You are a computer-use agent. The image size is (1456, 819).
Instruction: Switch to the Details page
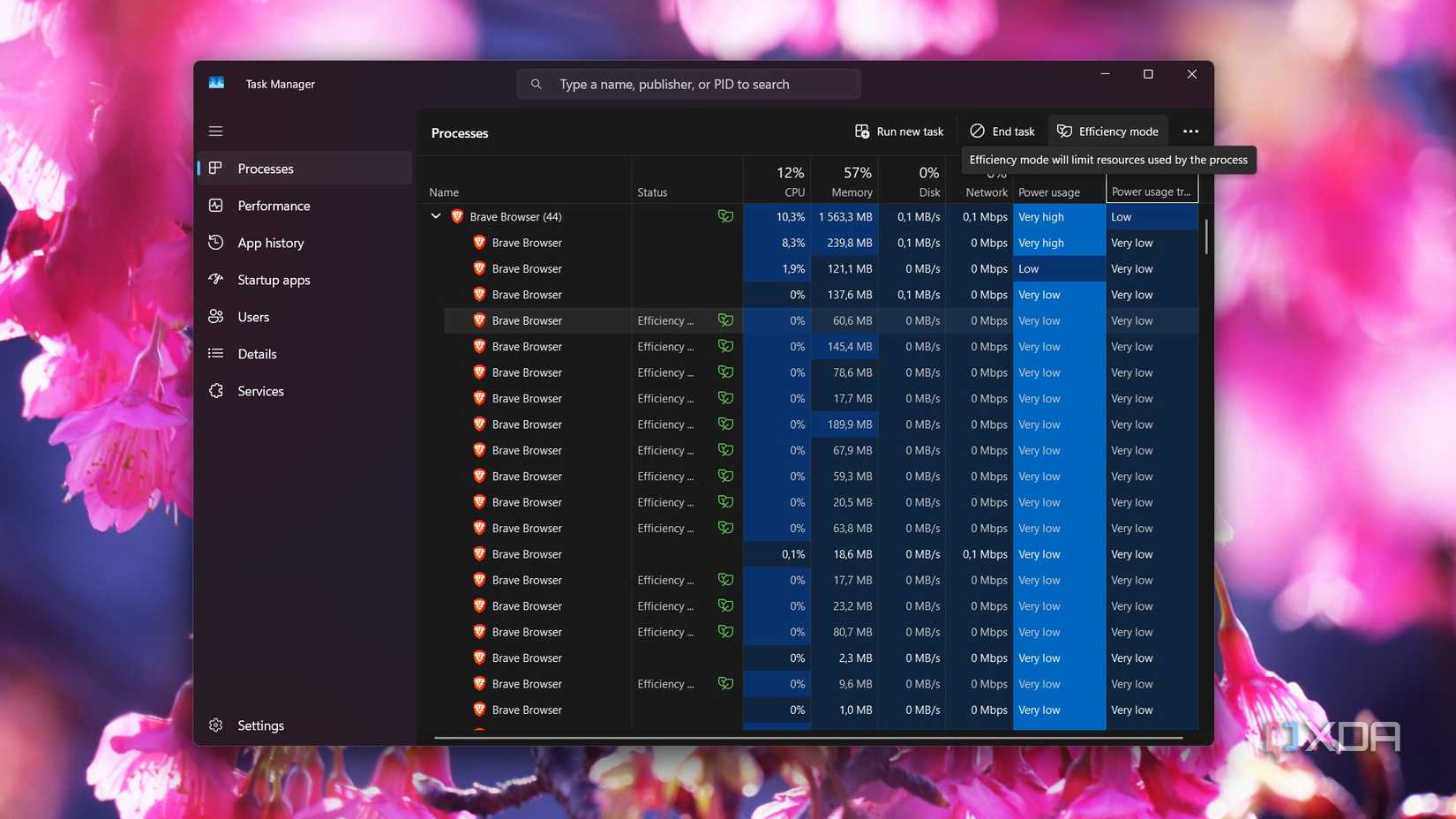[x=304, y=354]
